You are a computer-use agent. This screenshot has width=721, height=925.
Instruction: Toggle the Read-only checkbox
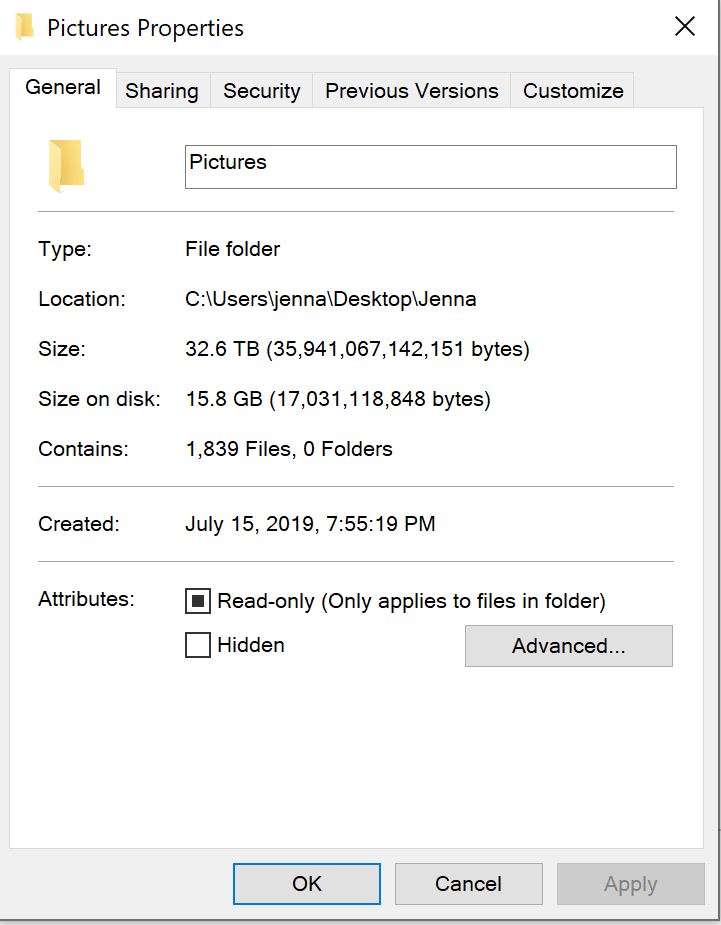[198, 601]
